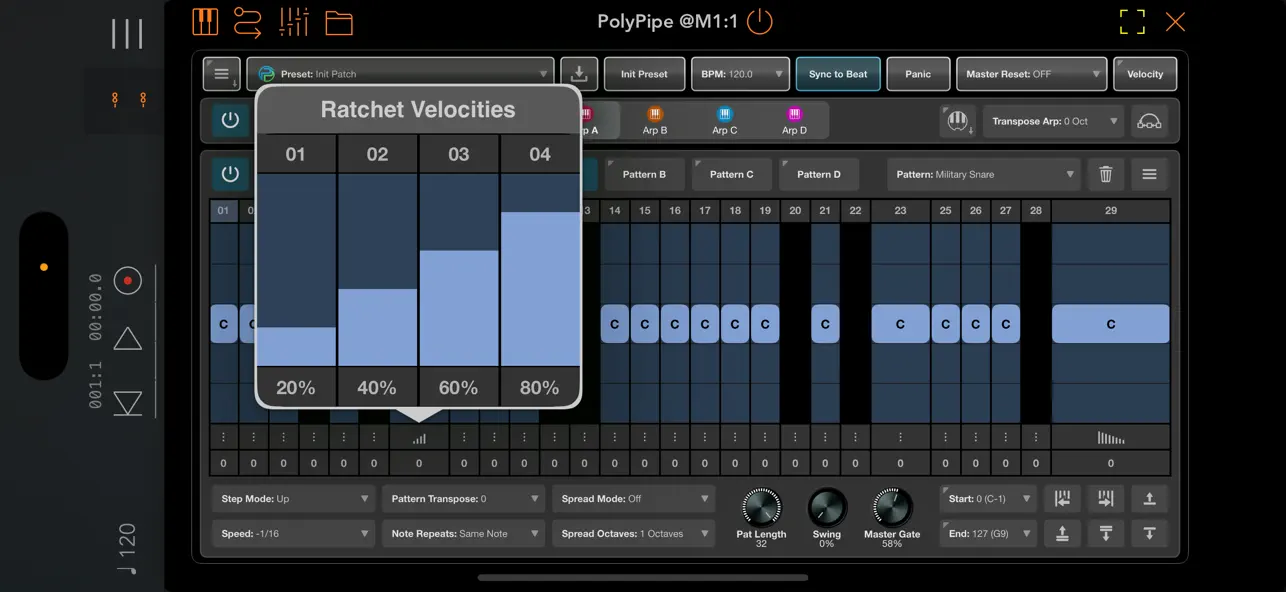The width and height of the screenshot is (1286, 592).
Task: Open the Preset: Init Patch dropdown
Action: pyautogui.click(x=400, y=73)
